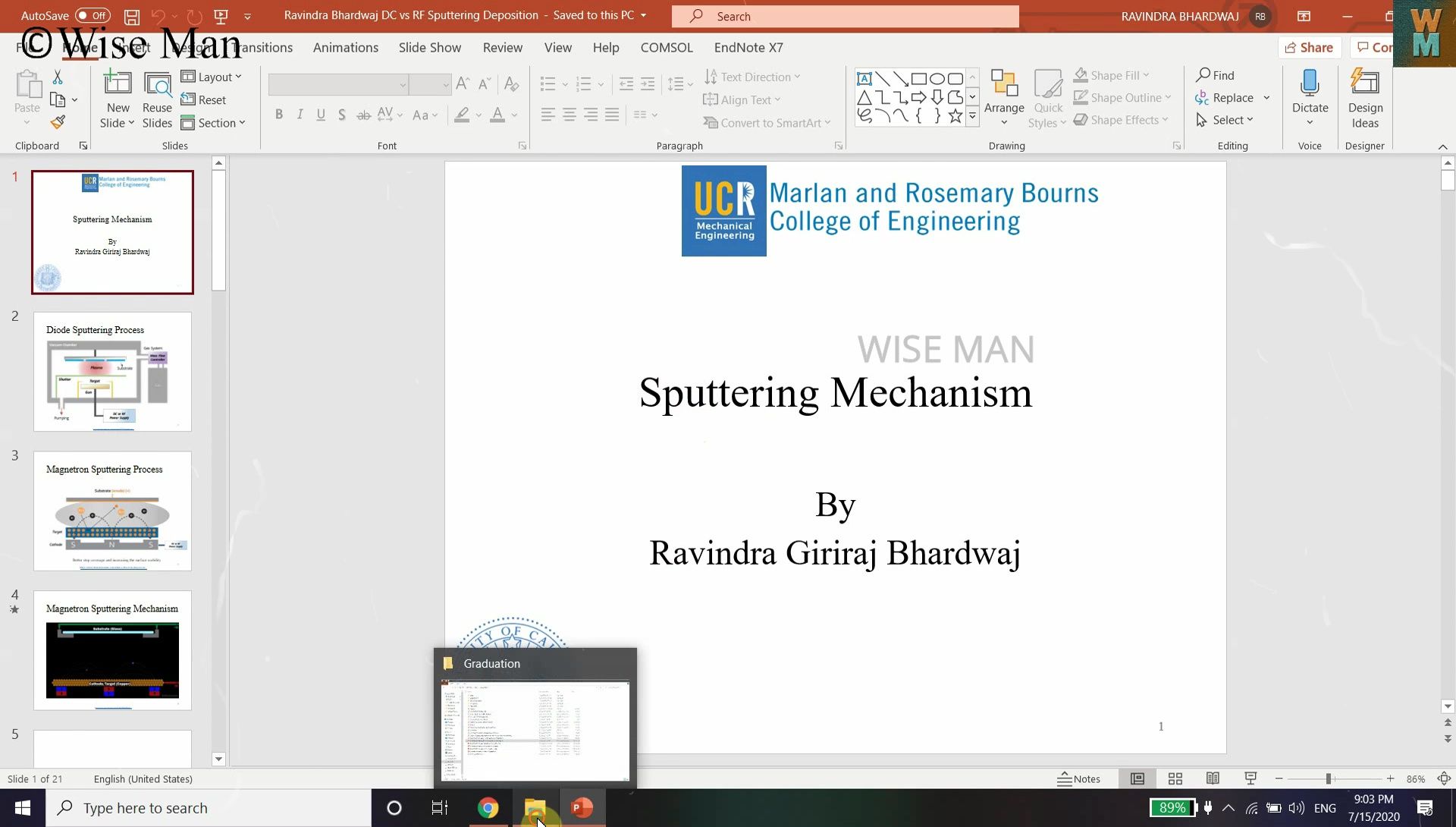
Task: Click the Save icon in title bar
Action: tap(131, 16)
